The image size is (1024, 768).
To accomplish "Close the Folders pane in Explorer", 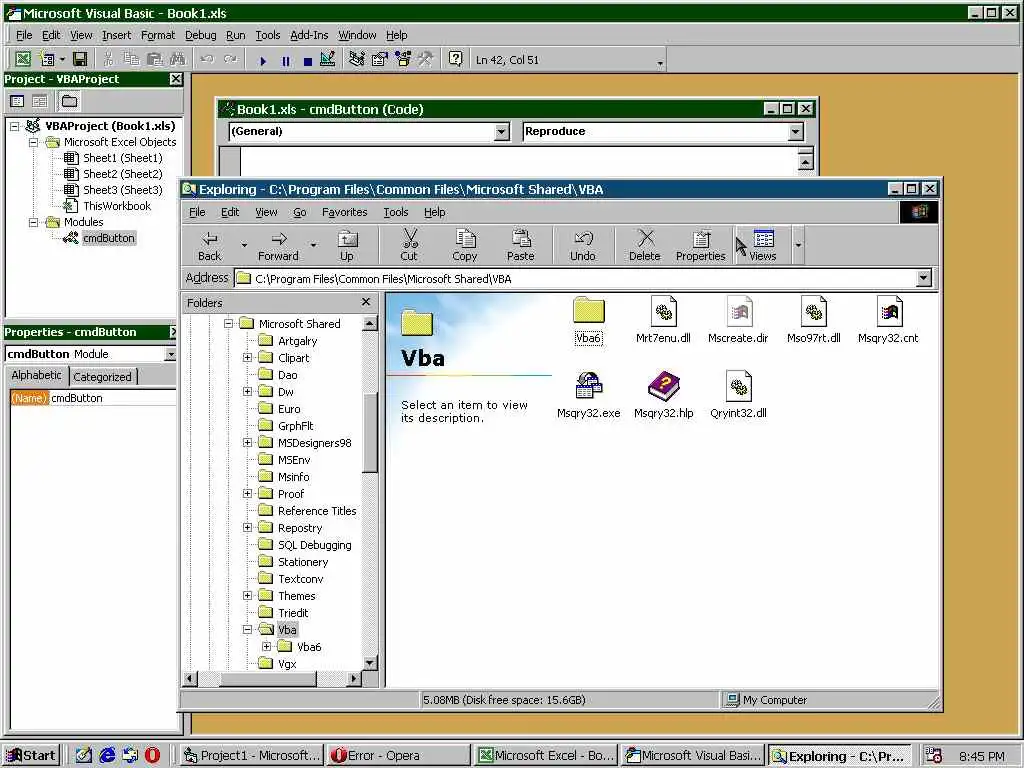I will [366, 302].
